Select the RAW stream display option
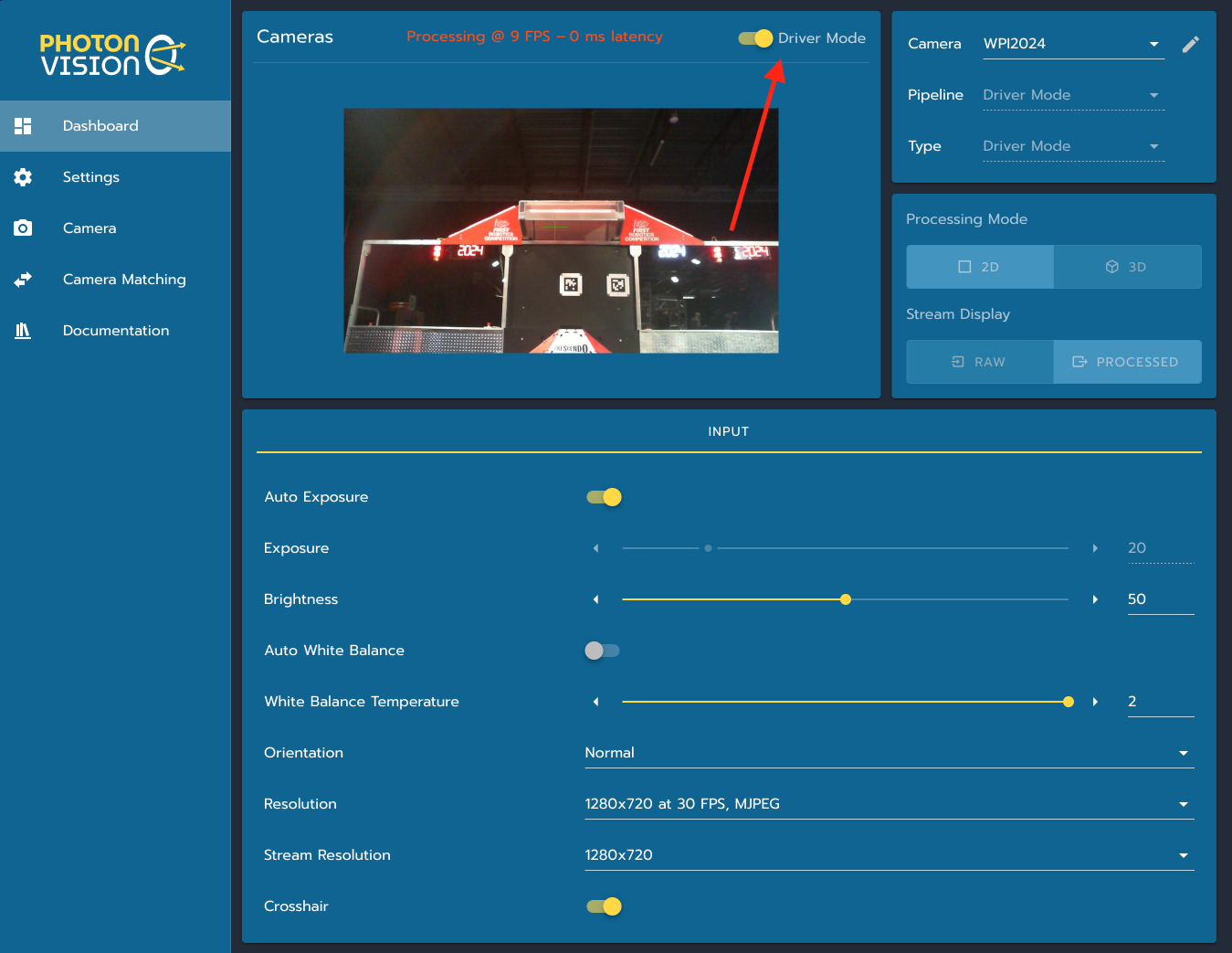 979,362
